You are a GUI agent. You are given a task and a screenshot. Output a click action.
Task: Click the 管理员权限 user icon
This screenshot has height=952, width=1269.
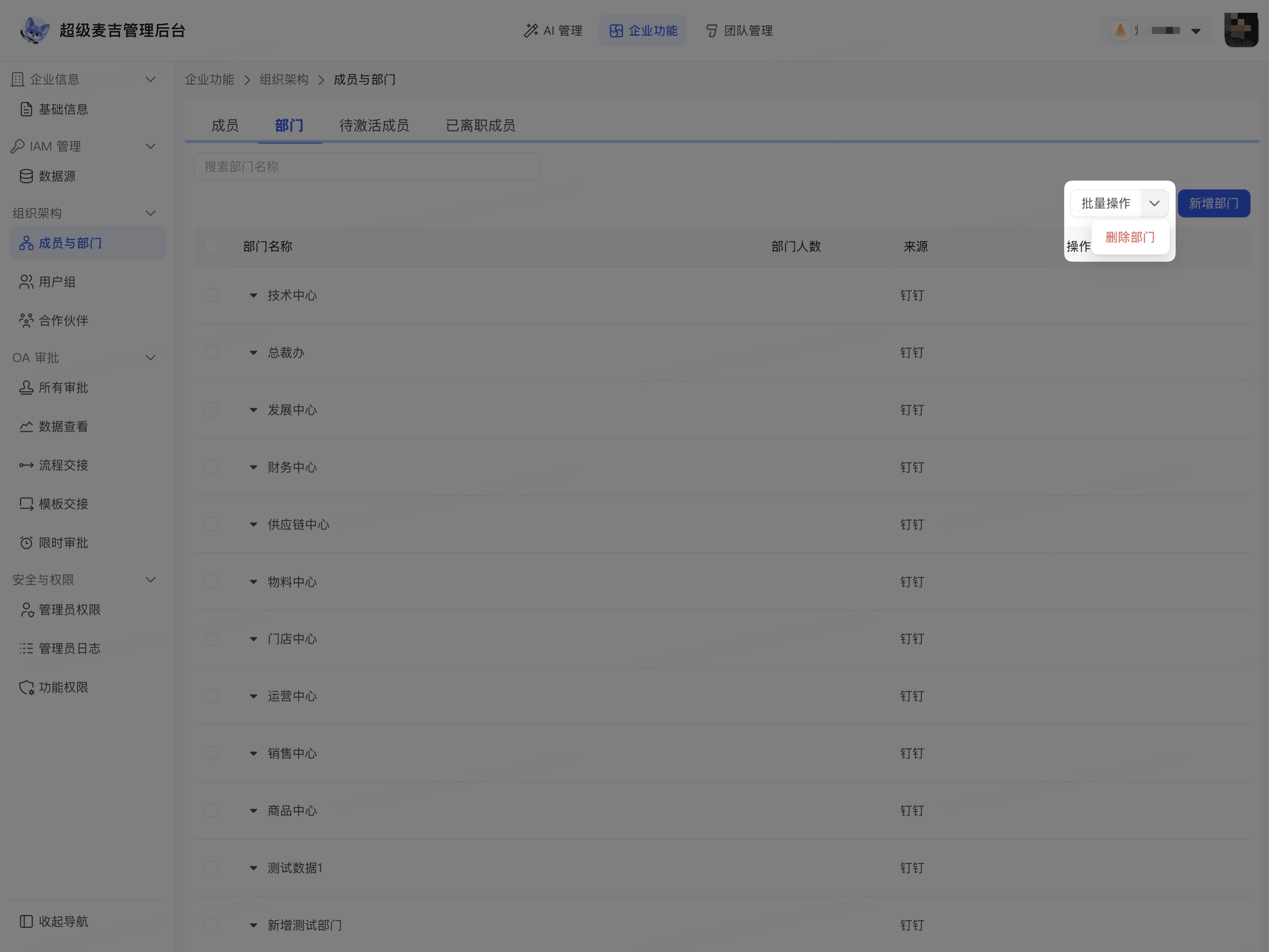pos(26,609)
